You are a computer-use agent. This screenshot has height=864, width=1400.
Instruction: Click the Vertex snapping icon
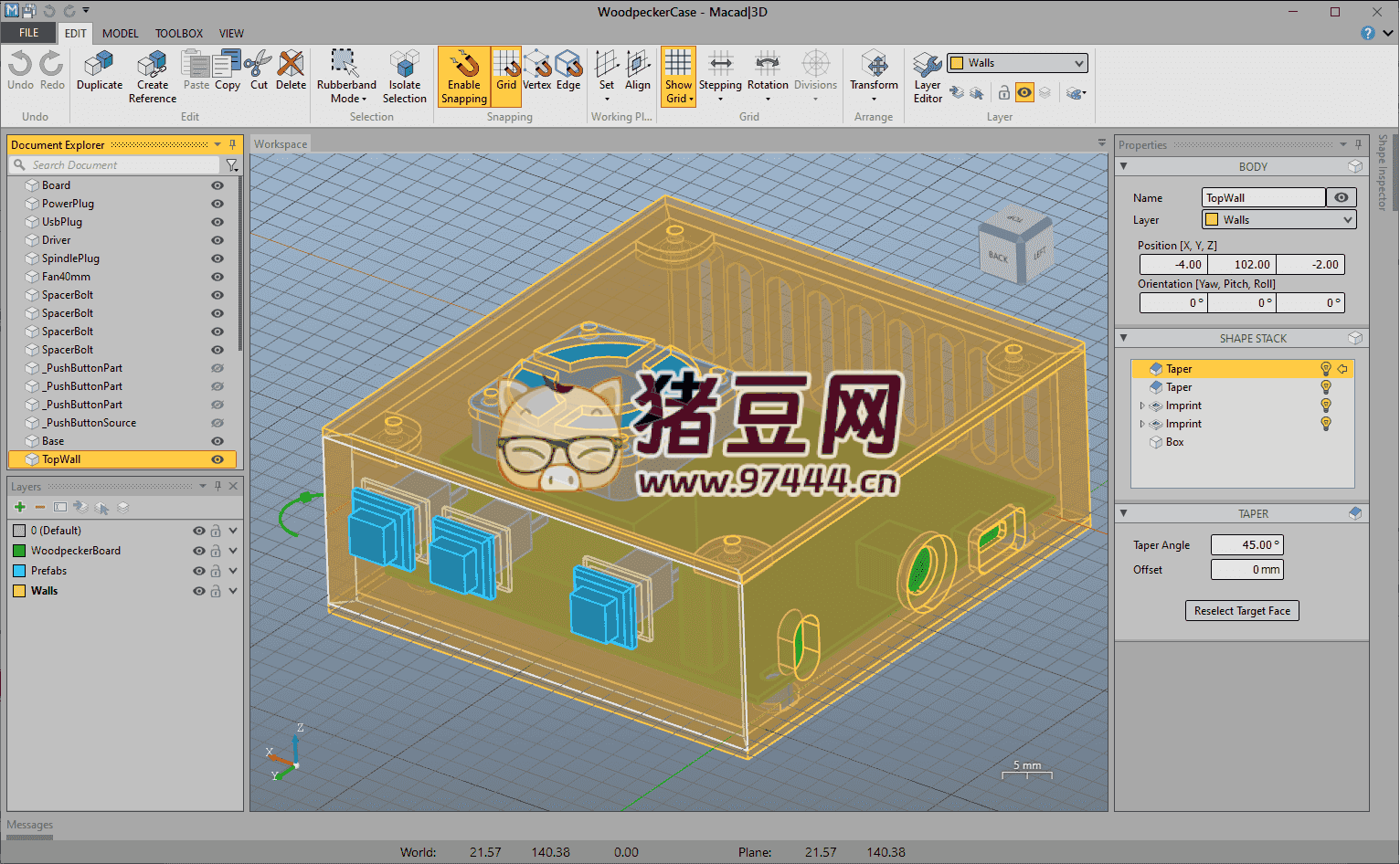(536, 65)
